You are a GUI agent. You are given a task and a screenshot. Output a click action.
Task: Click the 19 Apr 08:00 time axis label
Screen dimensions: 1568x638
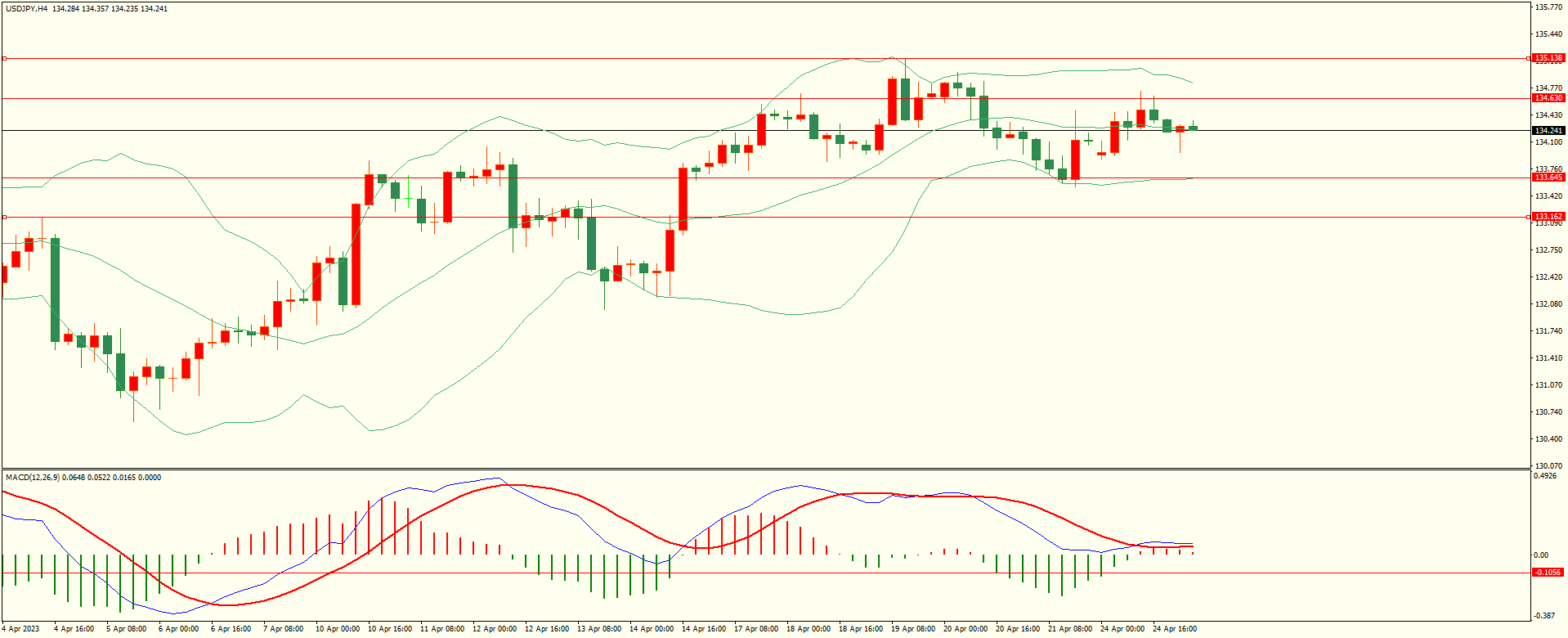912,629
